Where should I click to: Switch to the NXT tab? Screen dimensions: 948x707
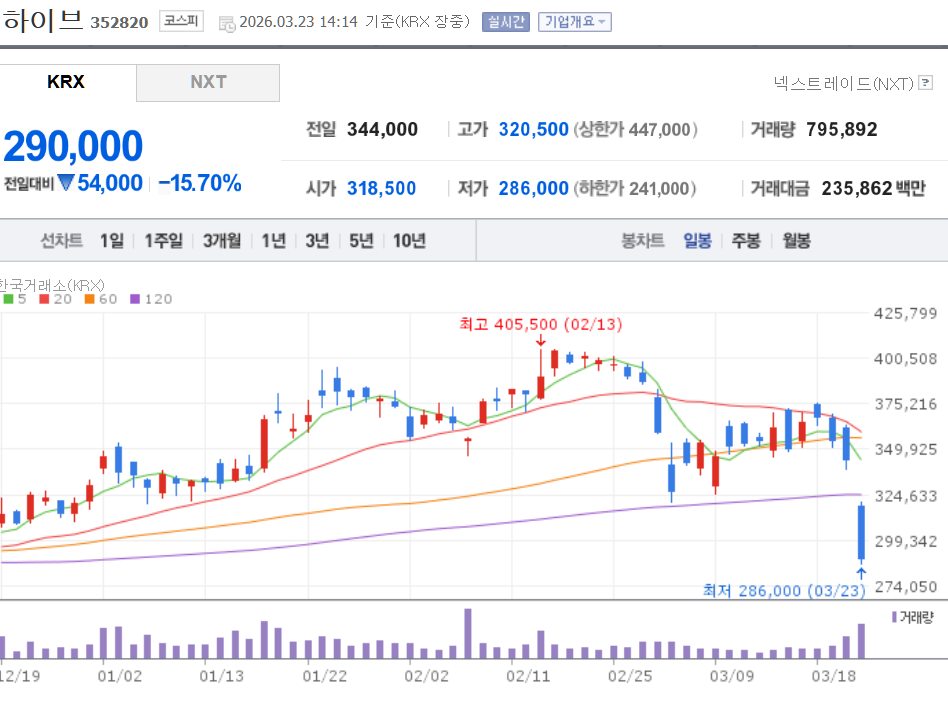point(208,83)
